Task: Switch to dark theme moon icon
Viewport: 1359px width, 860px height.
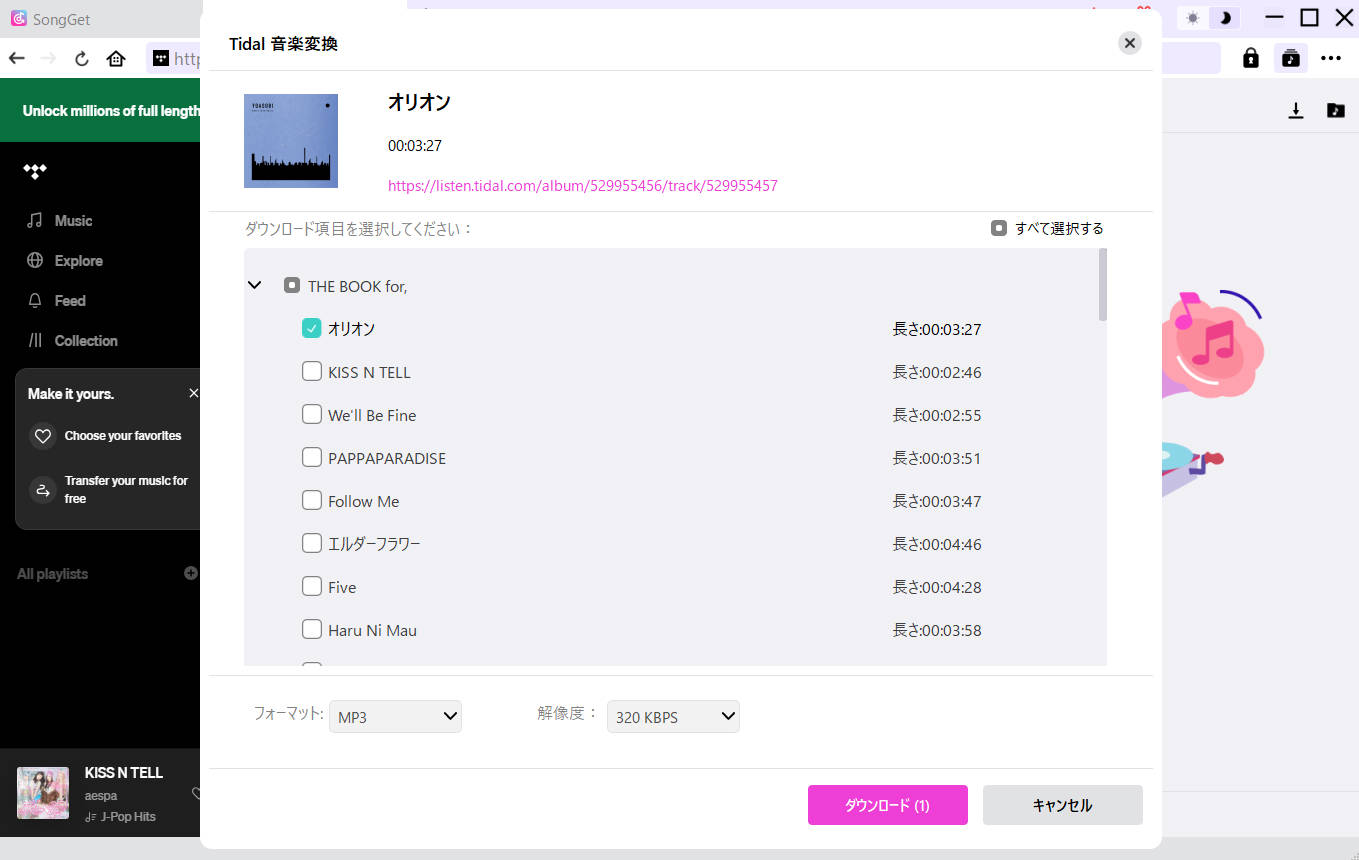Action: pos(1225,18)
